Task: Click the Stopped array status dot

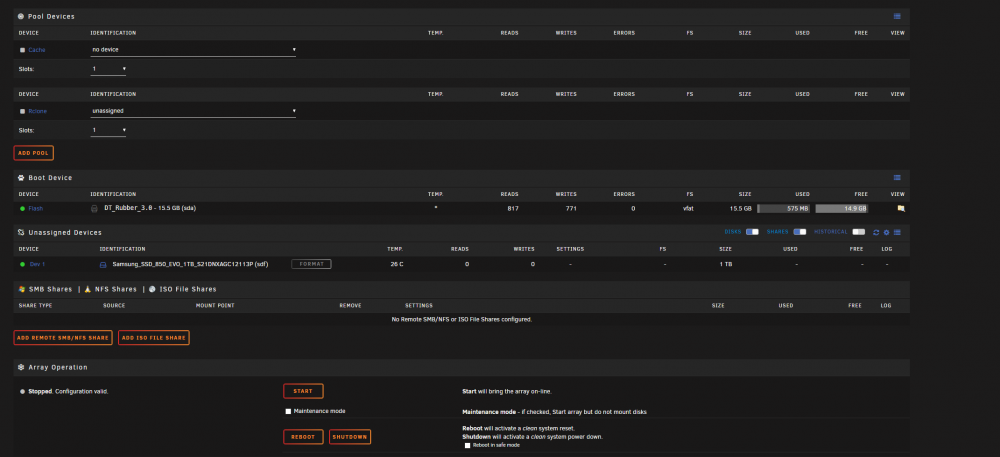Action: coord(22,391)
